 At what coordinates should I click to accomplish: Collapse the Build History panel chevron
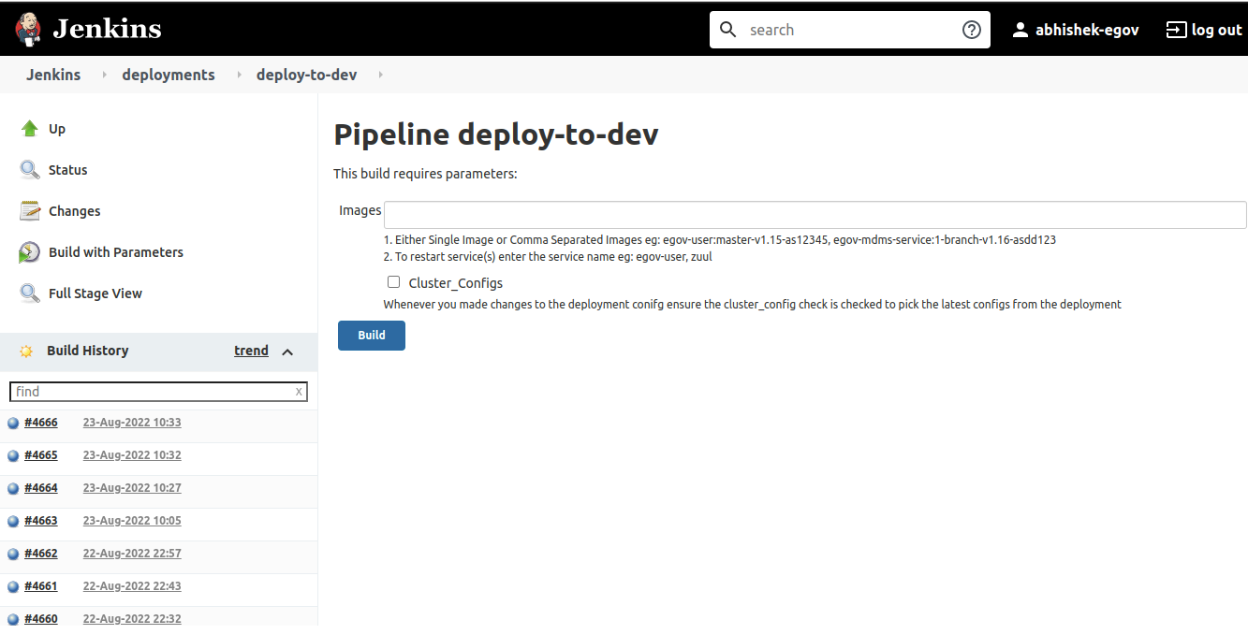pyautogui.click(x=288, y=352)
